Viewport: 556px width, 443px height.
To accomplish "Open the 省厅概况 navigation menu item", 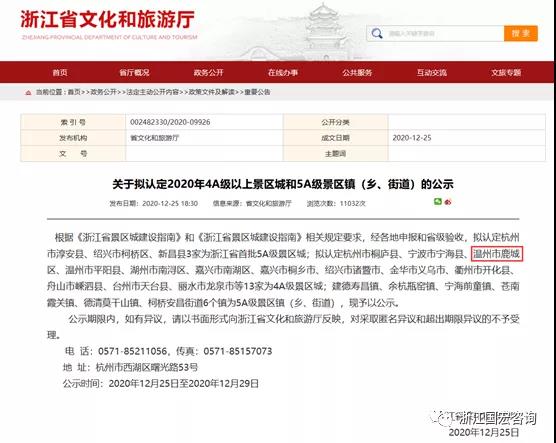I will pyautogui.click(x=134, y=73).
